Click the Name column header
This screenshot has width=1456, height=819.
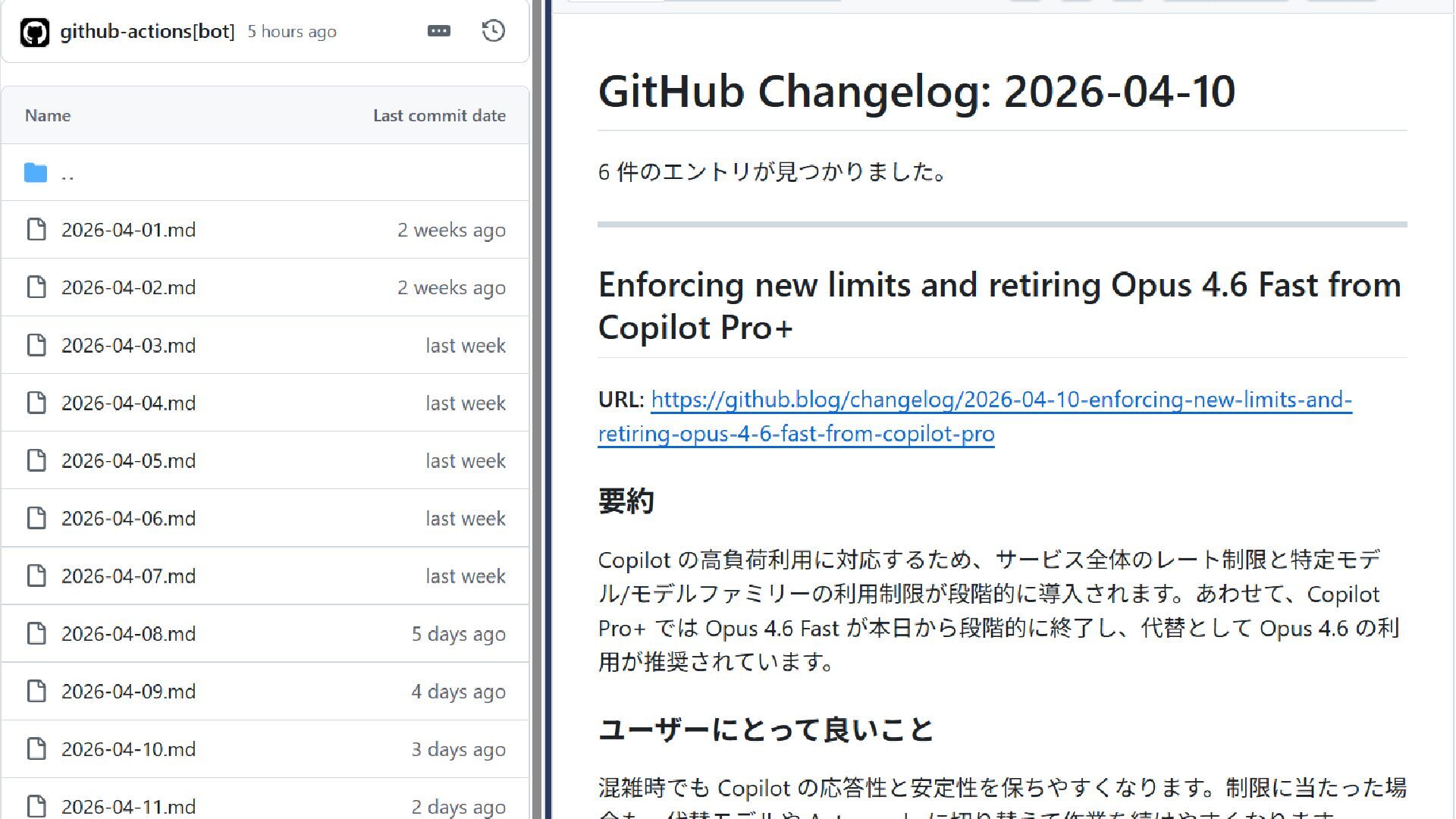pos(48,115)
